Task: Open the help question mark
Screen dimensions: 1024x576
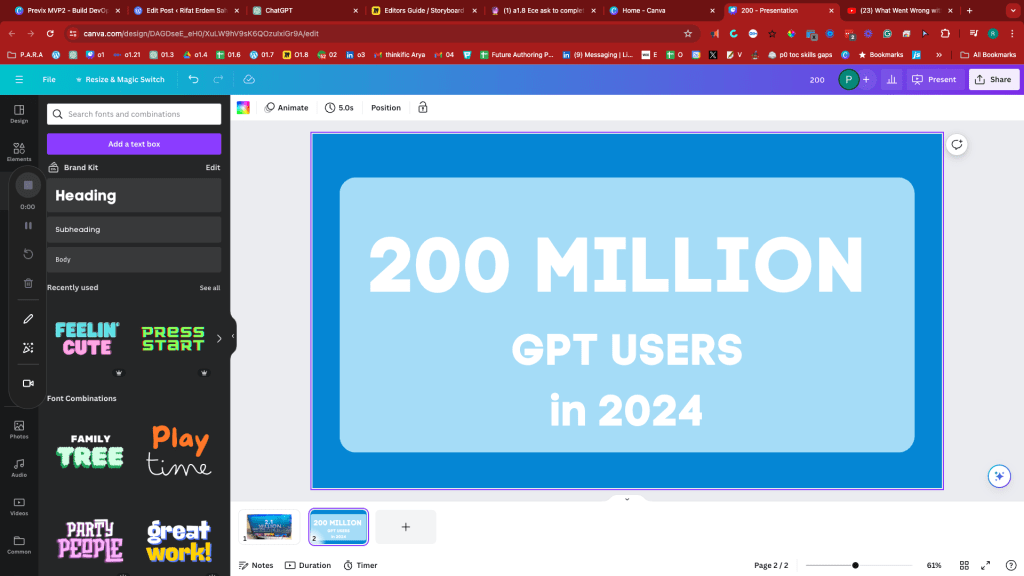Action: 1011,566
